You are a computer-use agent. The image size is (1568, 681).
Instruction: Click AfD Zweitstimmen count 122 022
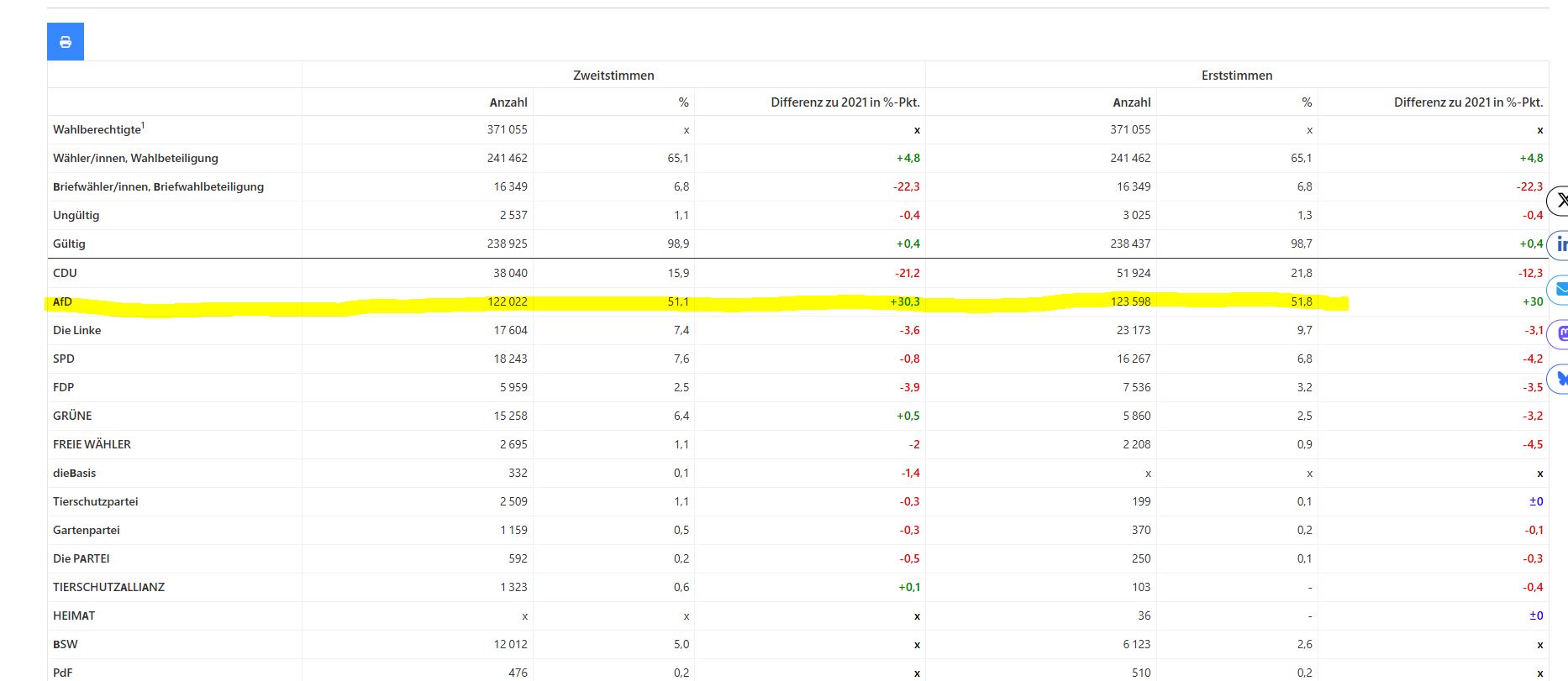pos(508,301)
